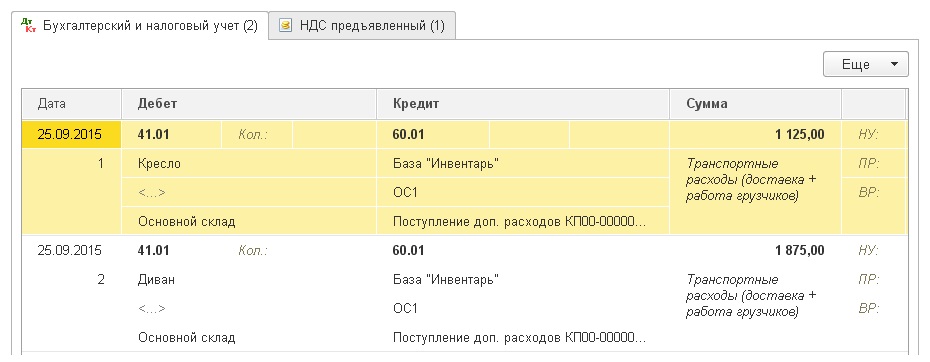This screenshot has height=362, width=930.
Task: Click entry number 2 in the Дата column
Action: point(101,280)
